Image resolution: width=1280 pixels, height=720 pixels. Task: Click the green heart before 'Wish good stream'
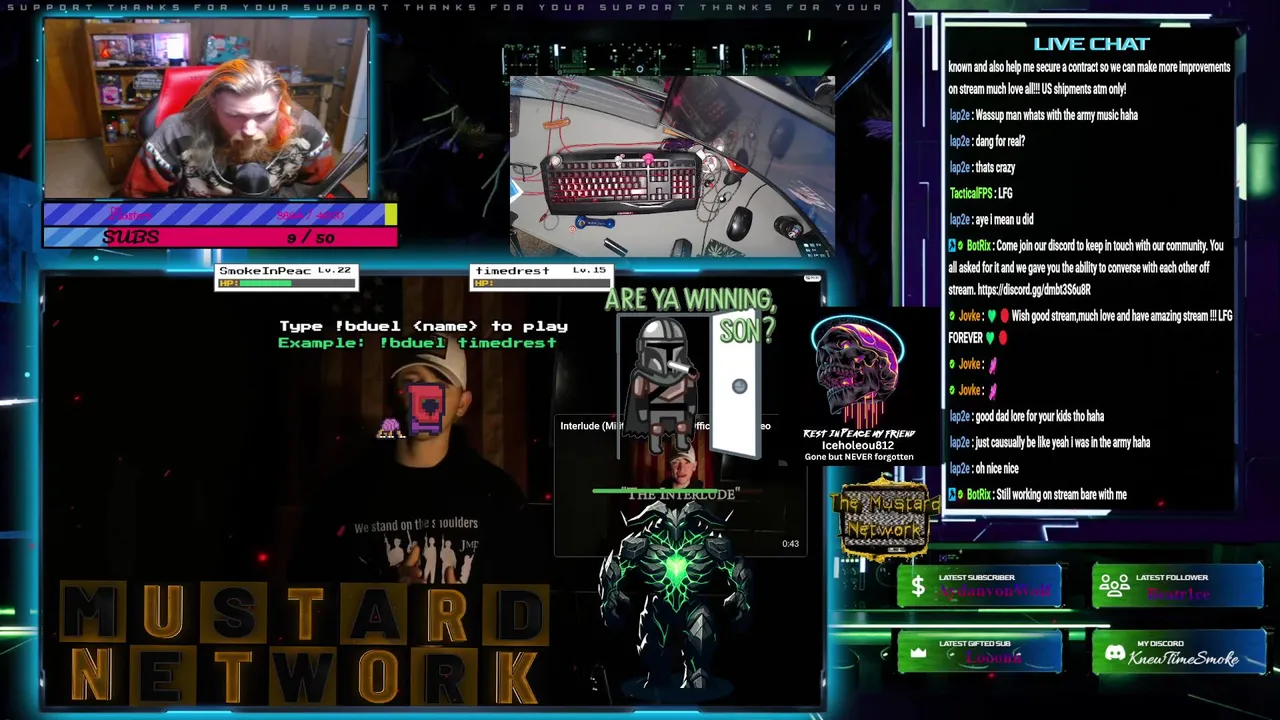[991, 316]
